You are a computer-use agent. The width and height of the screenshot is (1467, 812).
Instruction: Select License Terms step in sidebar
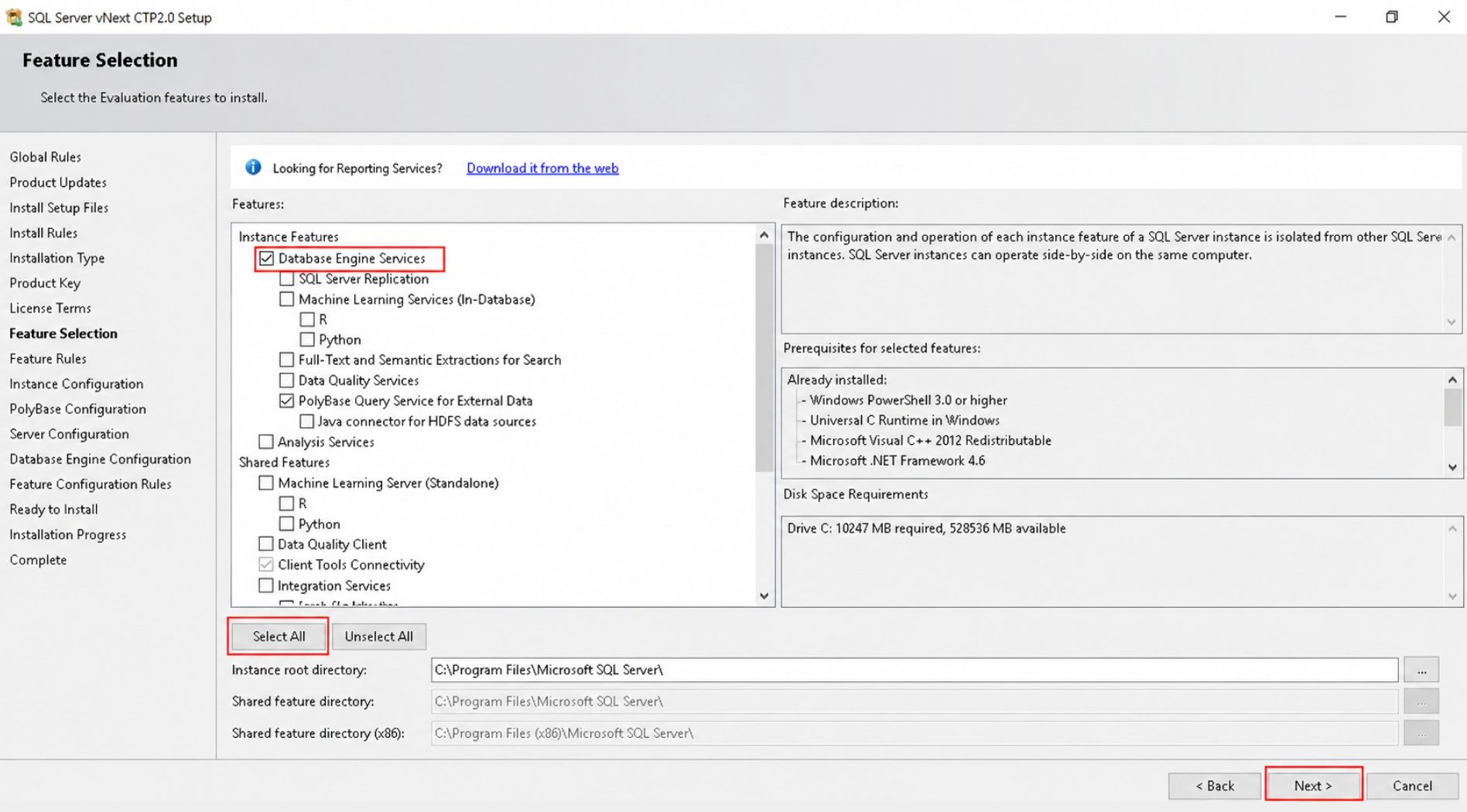[x=50, y=308]
